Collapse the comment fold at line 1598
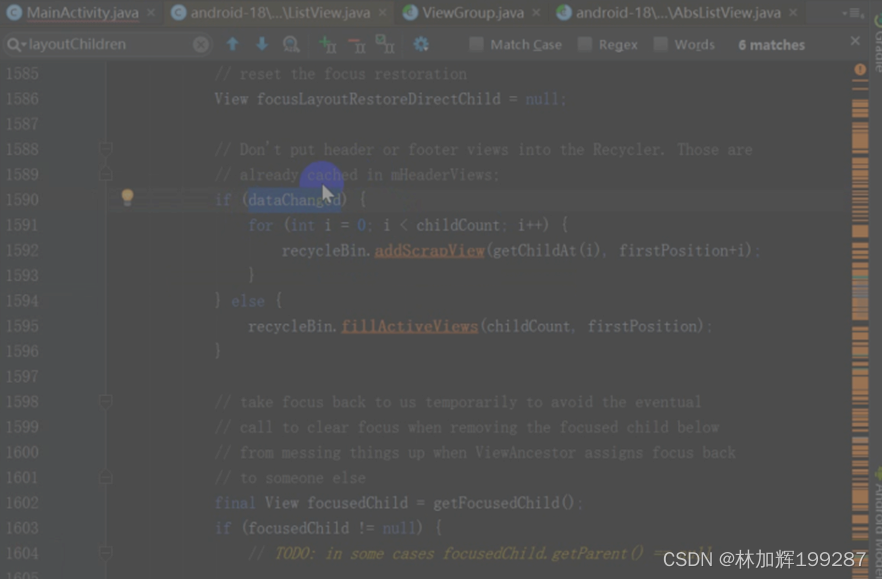Viewport: 882px width, 579px height. pyautogui.click(x=105, y=401)
